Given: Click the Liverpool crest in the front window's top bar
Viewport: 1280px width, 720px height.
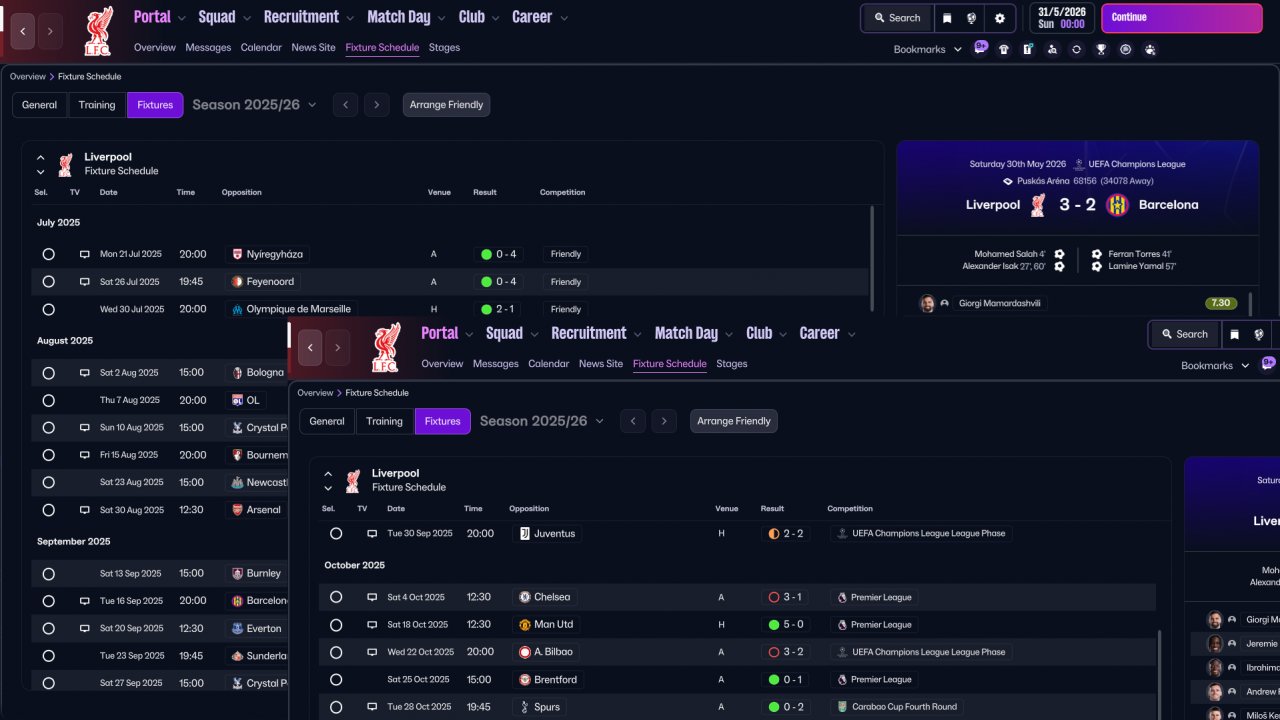Looking at the screenshot, I should point(385,347).
